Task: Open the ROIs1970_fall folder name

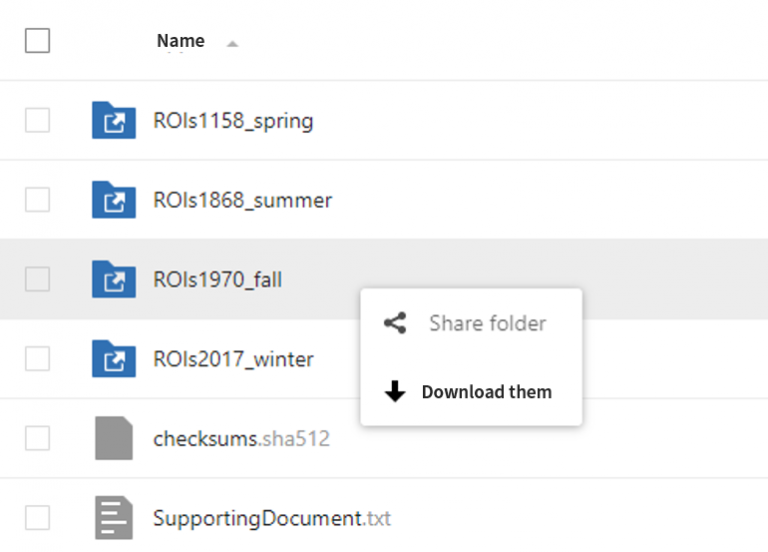Action: coord(217,280)
